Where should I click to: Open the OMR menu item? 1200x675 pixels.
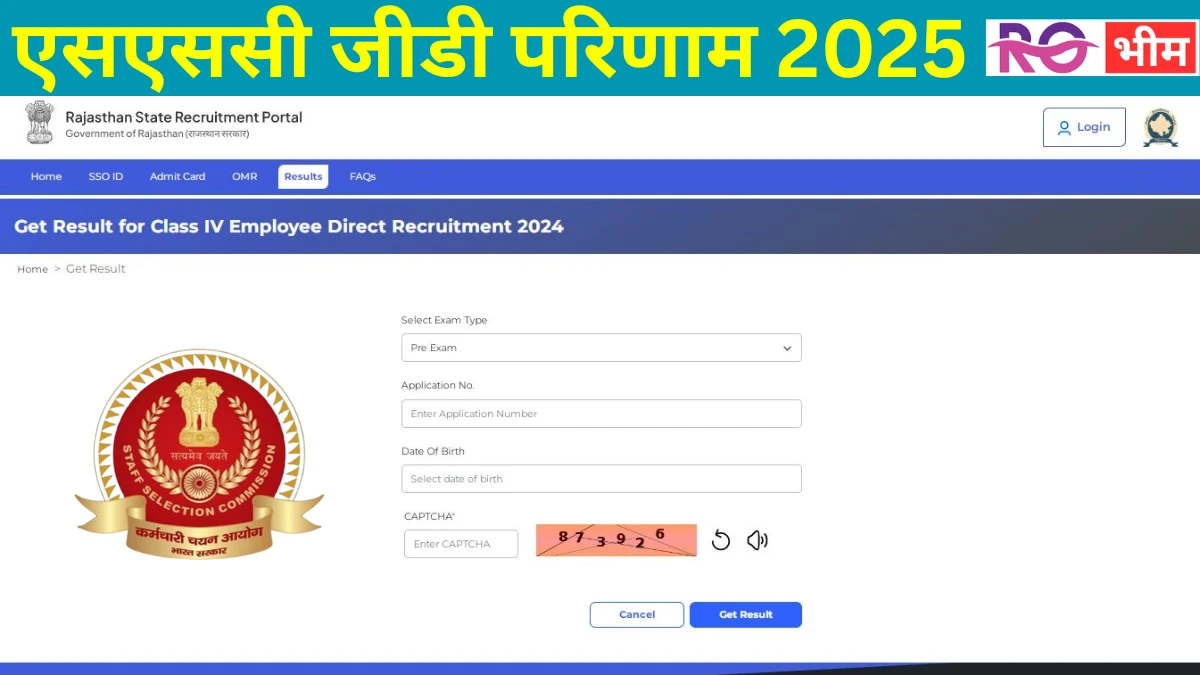click(245, 177)
